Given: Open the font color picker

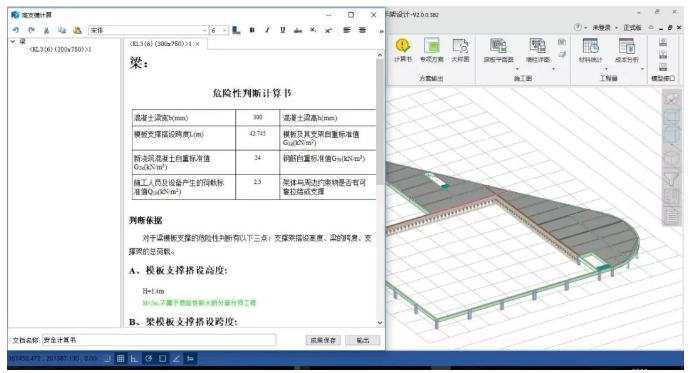Looking at the screenshot, I should [x=236, y=30].
